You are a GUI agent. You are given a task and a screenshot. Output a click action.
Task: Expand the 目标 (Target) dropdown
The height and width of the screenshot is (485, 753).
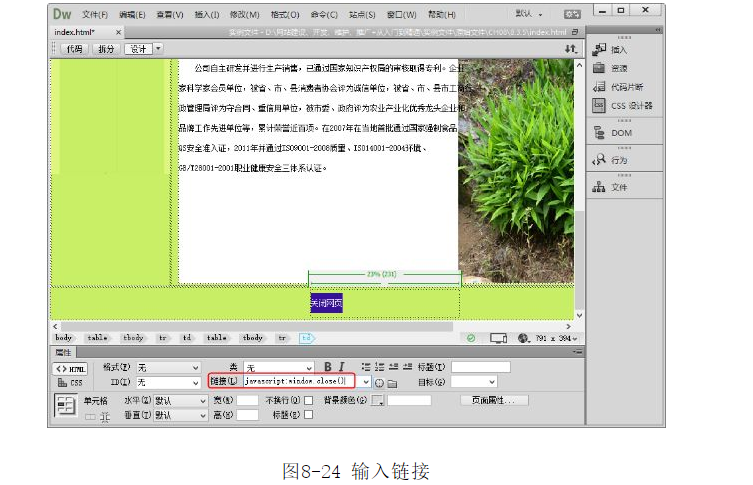[x=473, y=382]
